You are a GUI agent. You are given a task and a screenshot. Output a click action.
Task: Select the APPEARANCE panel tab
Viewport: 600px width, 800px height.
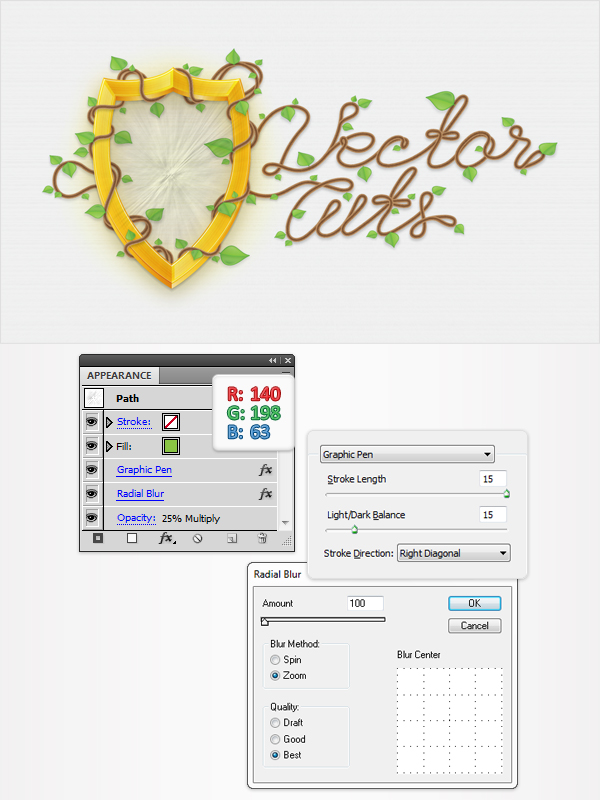point(119,376)
